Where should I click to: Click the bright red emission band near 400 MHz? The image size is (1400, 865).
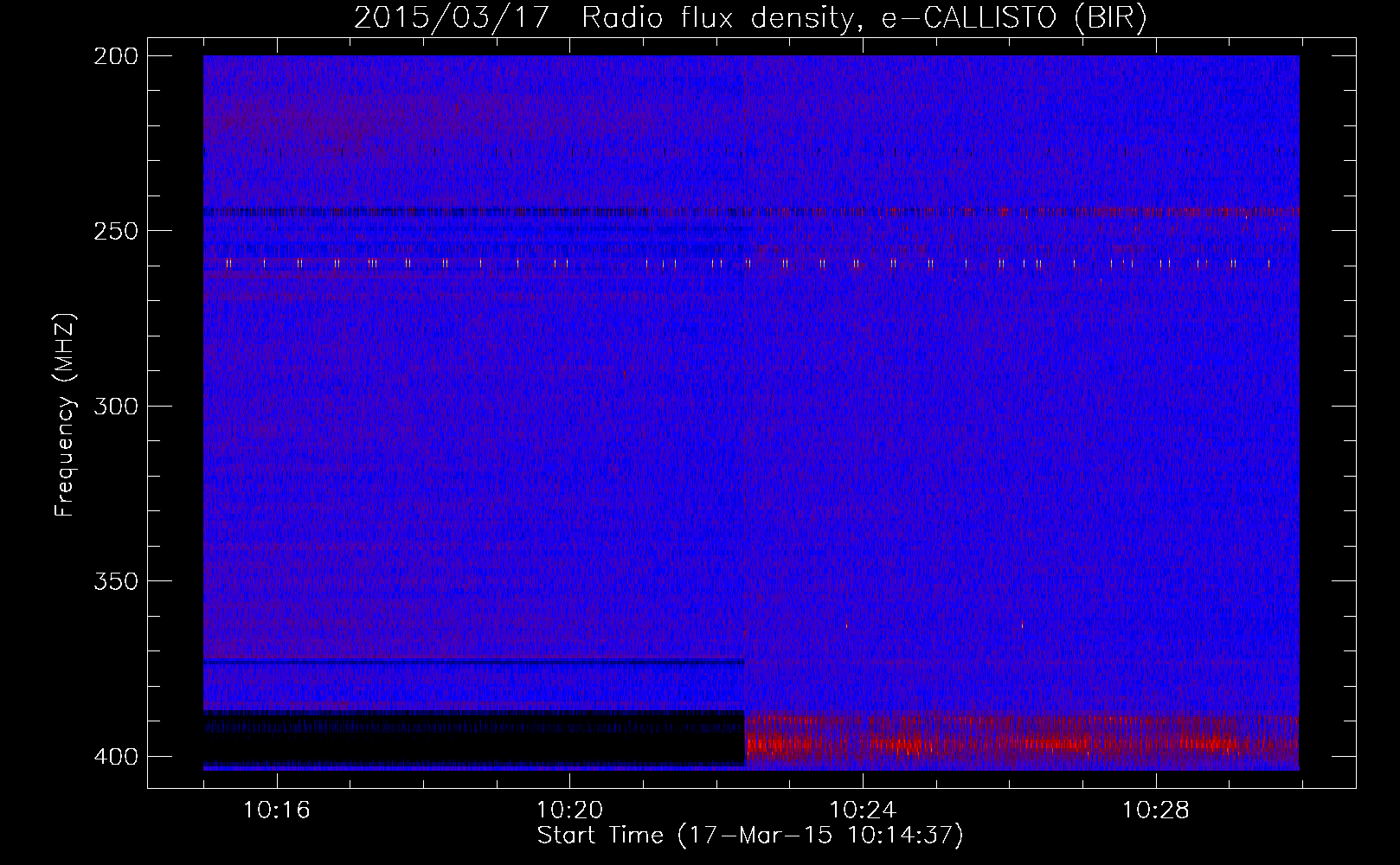click(1022, 741)
